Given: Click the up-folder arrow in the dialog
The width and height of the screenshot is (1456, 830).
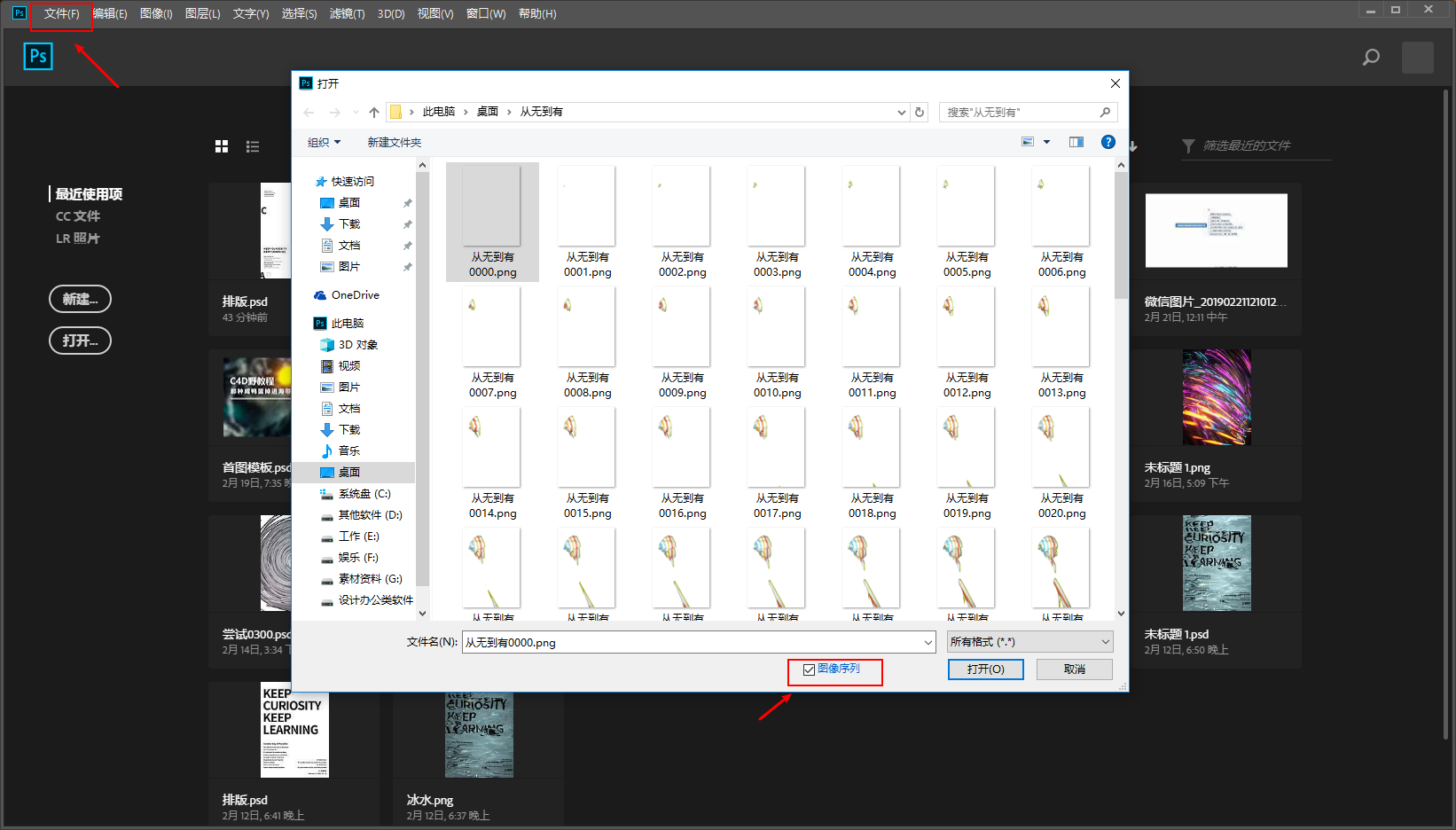Looking at the screenshot, I should tap(374, 113).
